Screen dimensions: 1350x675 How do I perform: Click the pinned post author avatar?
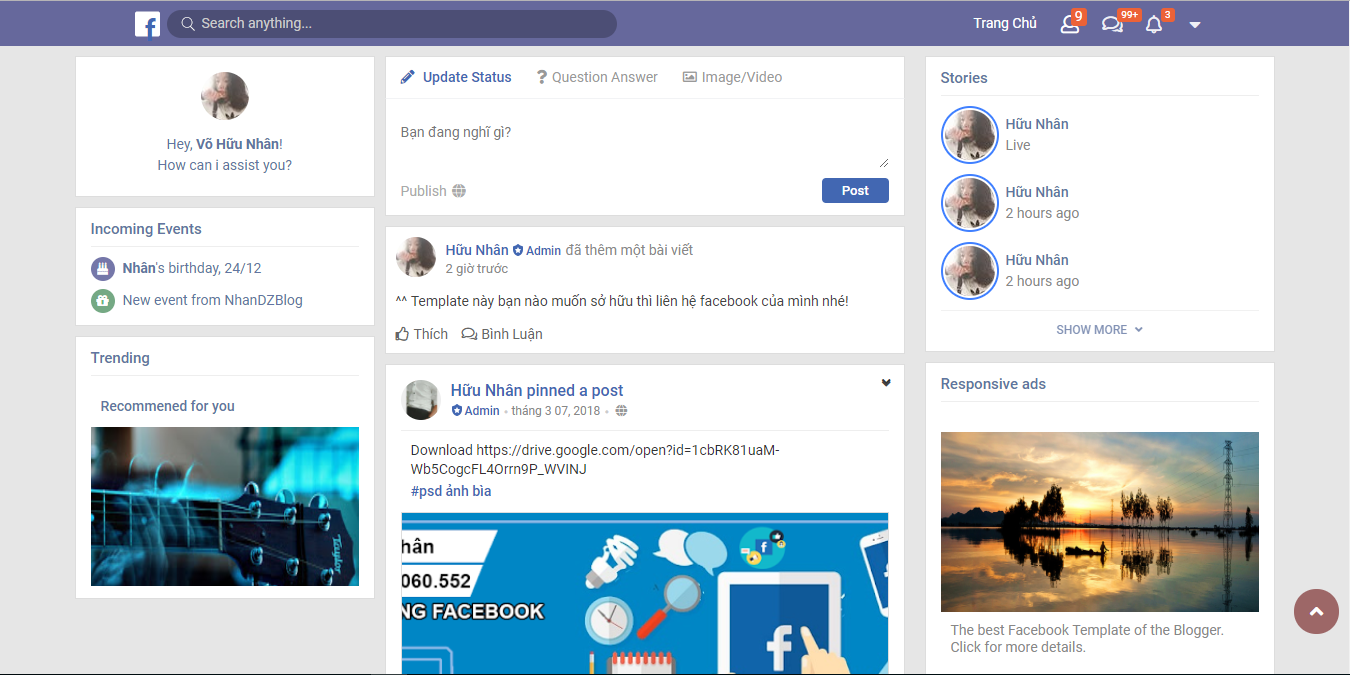click(x=421, y=400)
